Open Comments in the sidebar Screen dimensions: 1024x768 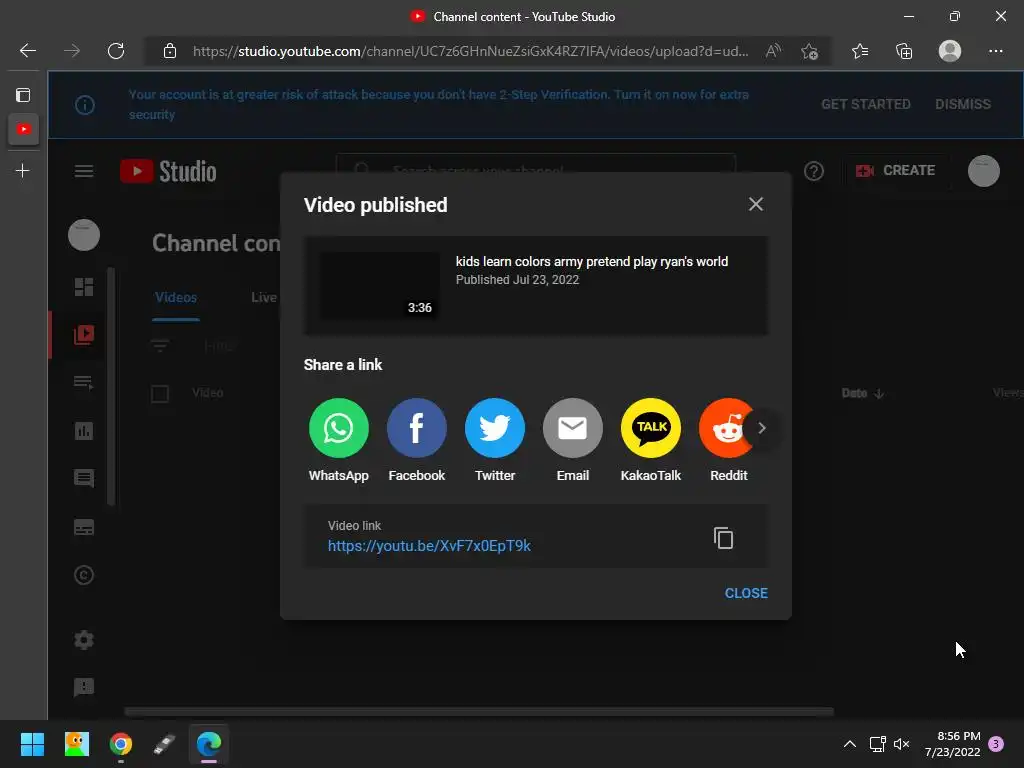pos(84,479)
